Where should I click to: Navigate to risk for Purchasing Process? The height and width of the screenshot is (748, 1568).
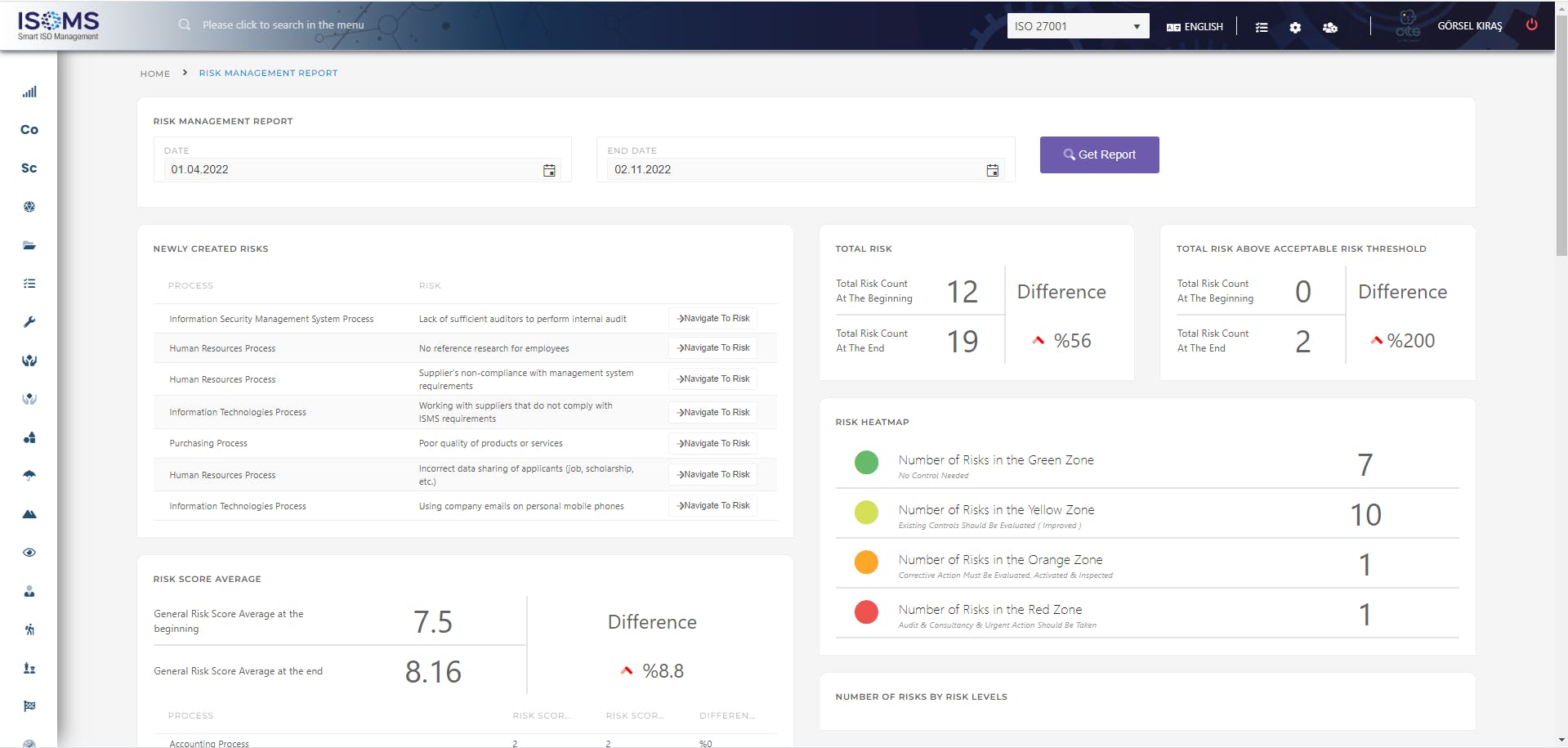[713, 443]
